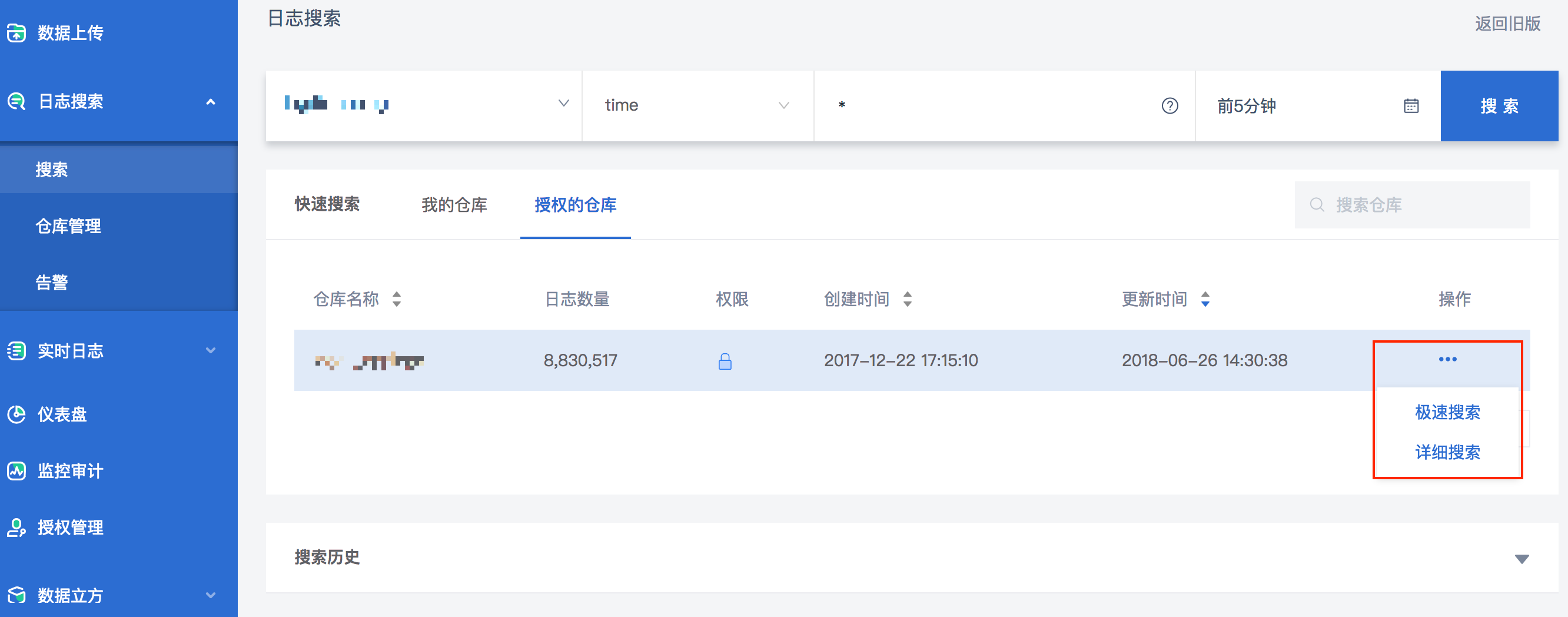This screenshot has height=617, width=1568.
Task: Click updated time 2018-06-26 14:30:38
Action: click(x=1205, y=360)
